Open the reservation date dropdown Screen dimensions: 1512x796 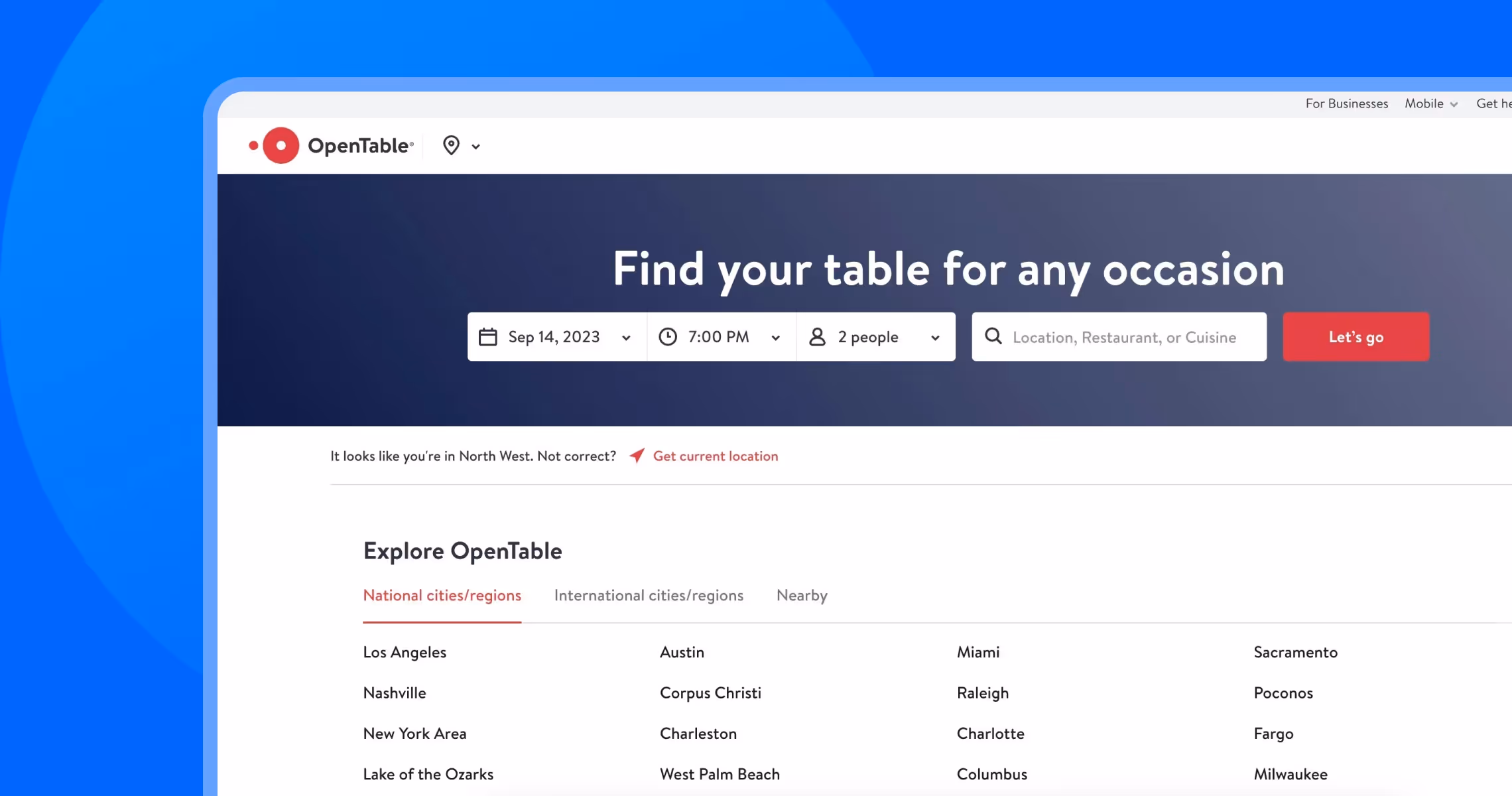[625, 338]
